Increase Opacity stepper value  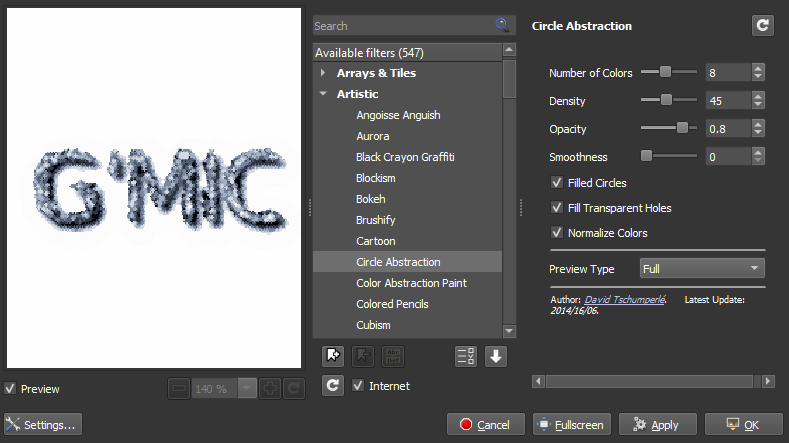[x=758, y=124]
